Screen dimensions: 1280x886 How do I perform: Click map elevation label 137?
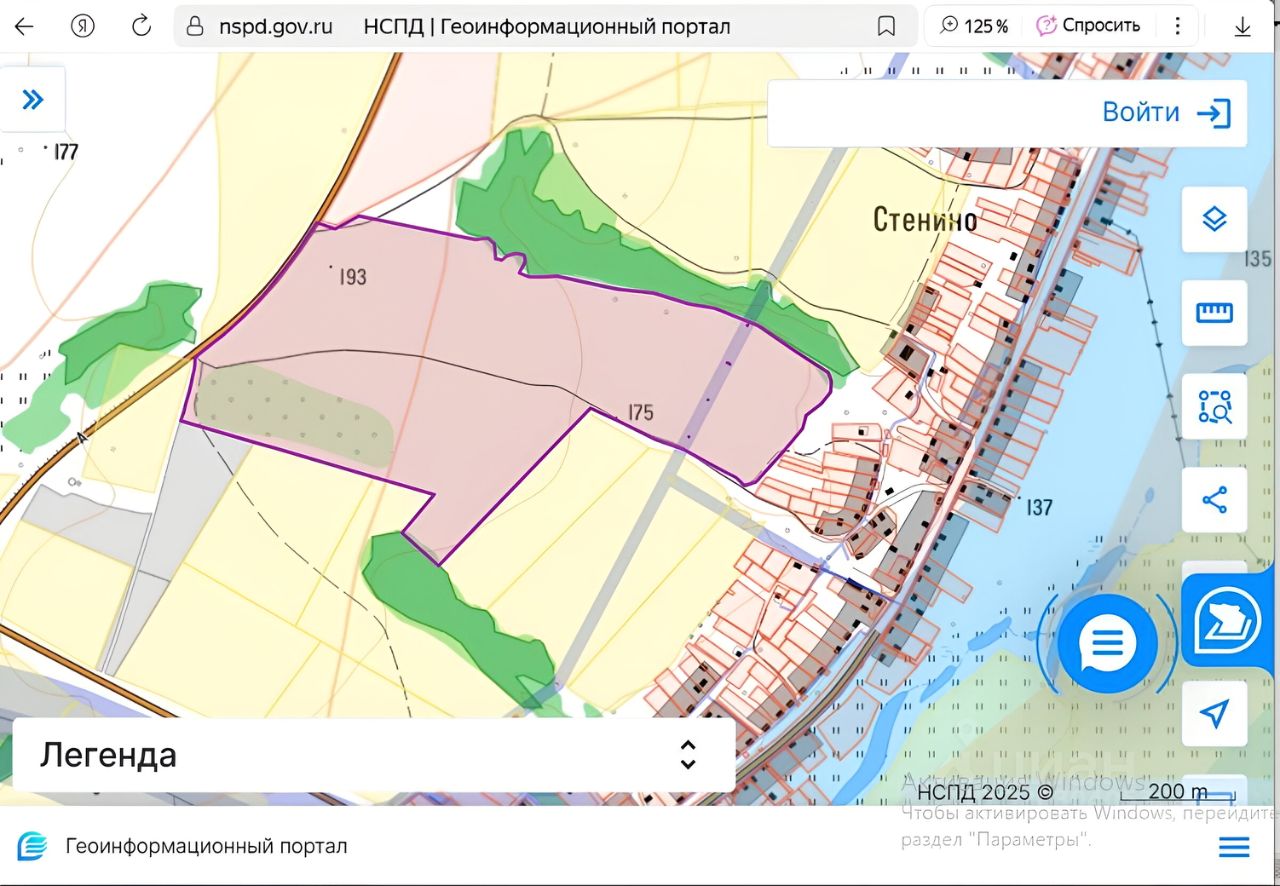pyautogui.click(x=1039, y=507)
